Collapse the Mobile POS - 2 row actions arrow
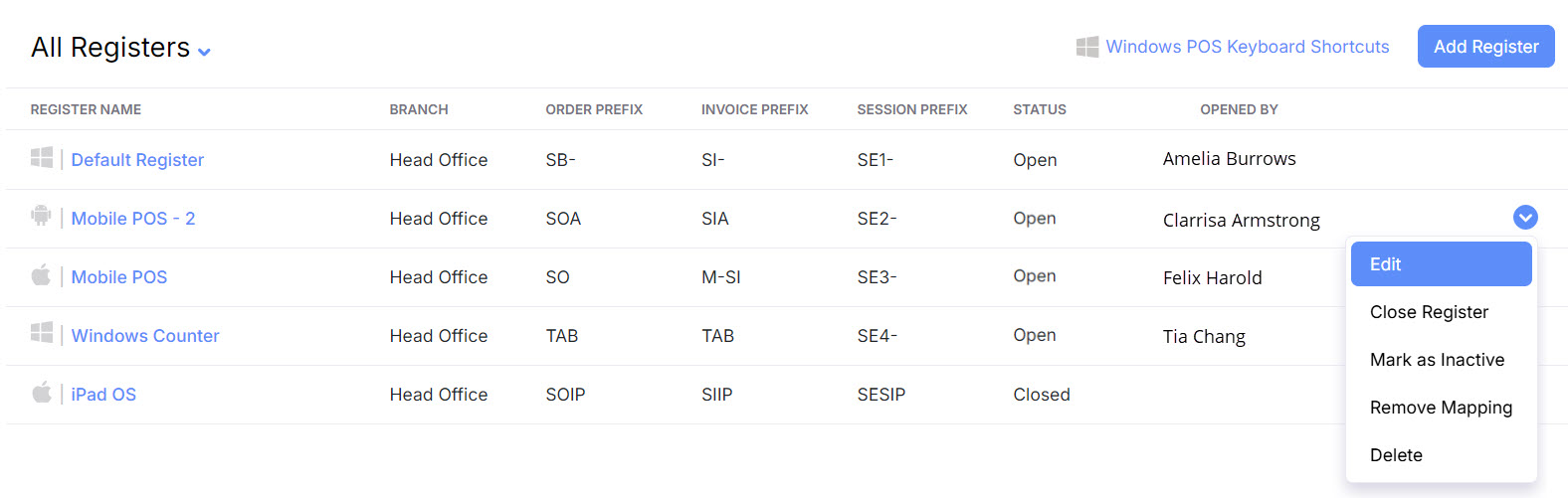 tap(1525, 217)
